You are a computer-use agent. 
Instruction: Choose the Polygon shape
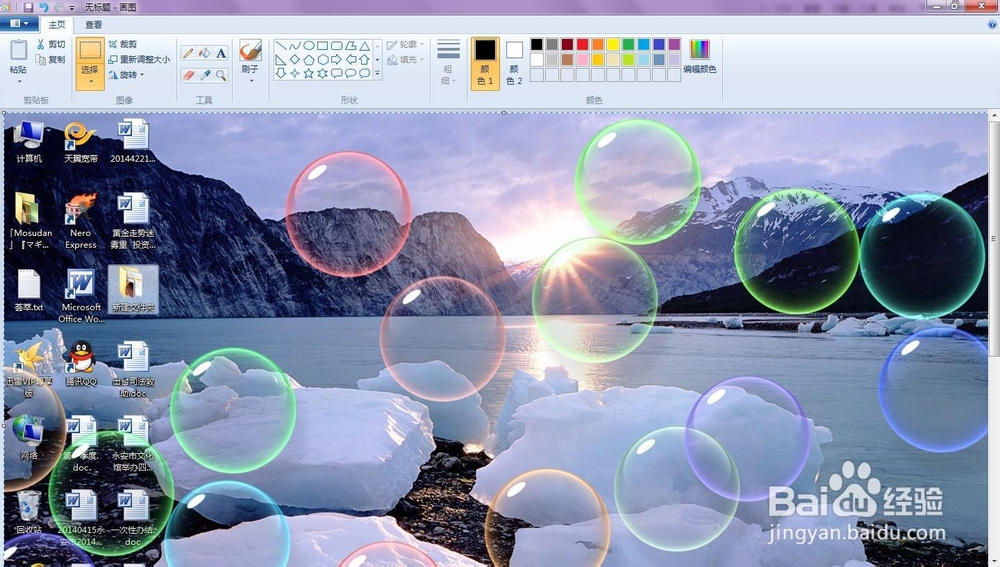click(351, 46)
